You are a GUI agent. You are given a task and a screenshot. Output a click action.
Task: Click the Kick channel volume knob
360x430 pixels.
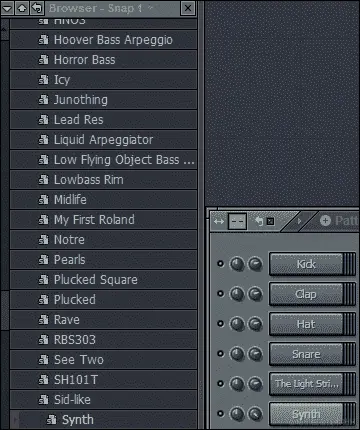[x=255, y=264]
